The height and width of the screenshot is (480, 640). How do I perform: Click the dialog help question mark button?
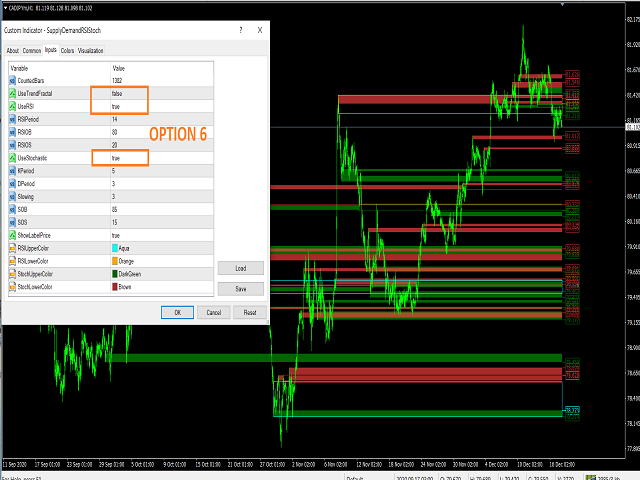[241, 30]
